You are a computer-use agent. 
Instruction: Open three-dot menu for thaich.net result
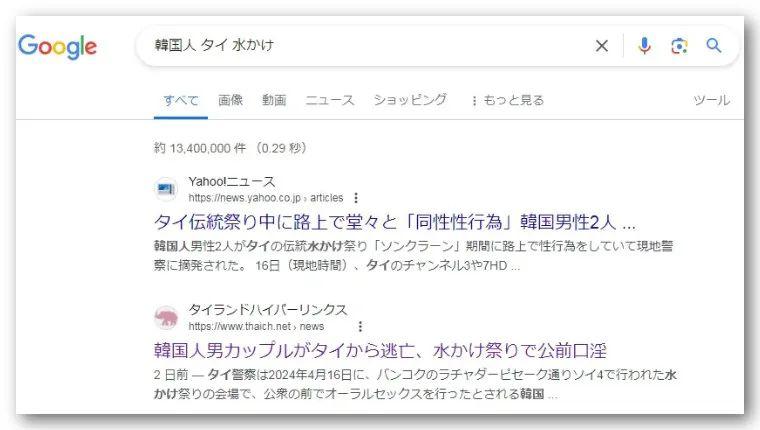(x=360, y=326)
